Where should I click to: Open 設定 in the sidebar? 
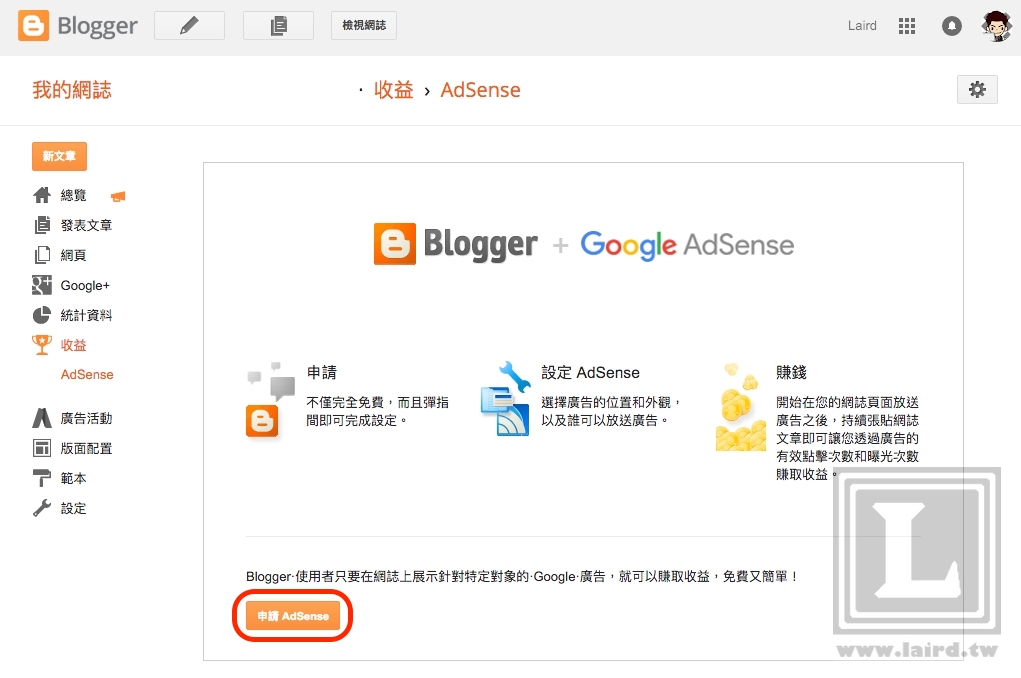pyautogui.click(x=73, y=508)
